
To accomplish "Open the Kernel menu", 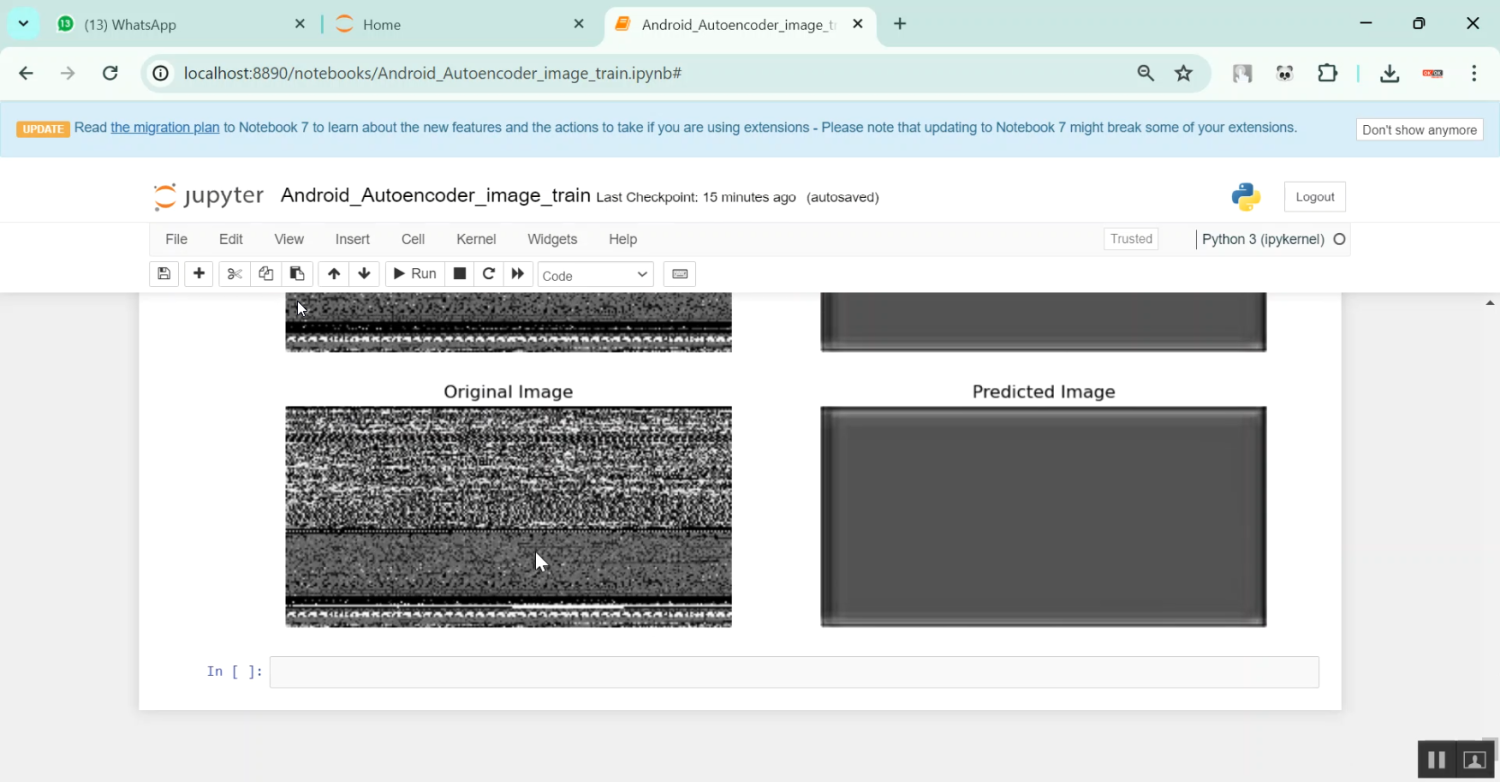I will pos(476,239).
